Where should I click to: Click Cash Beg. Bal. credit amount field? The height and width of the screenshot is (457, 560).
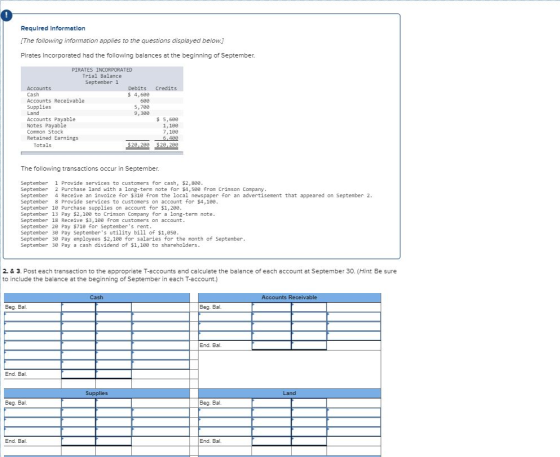coord(114,307)
